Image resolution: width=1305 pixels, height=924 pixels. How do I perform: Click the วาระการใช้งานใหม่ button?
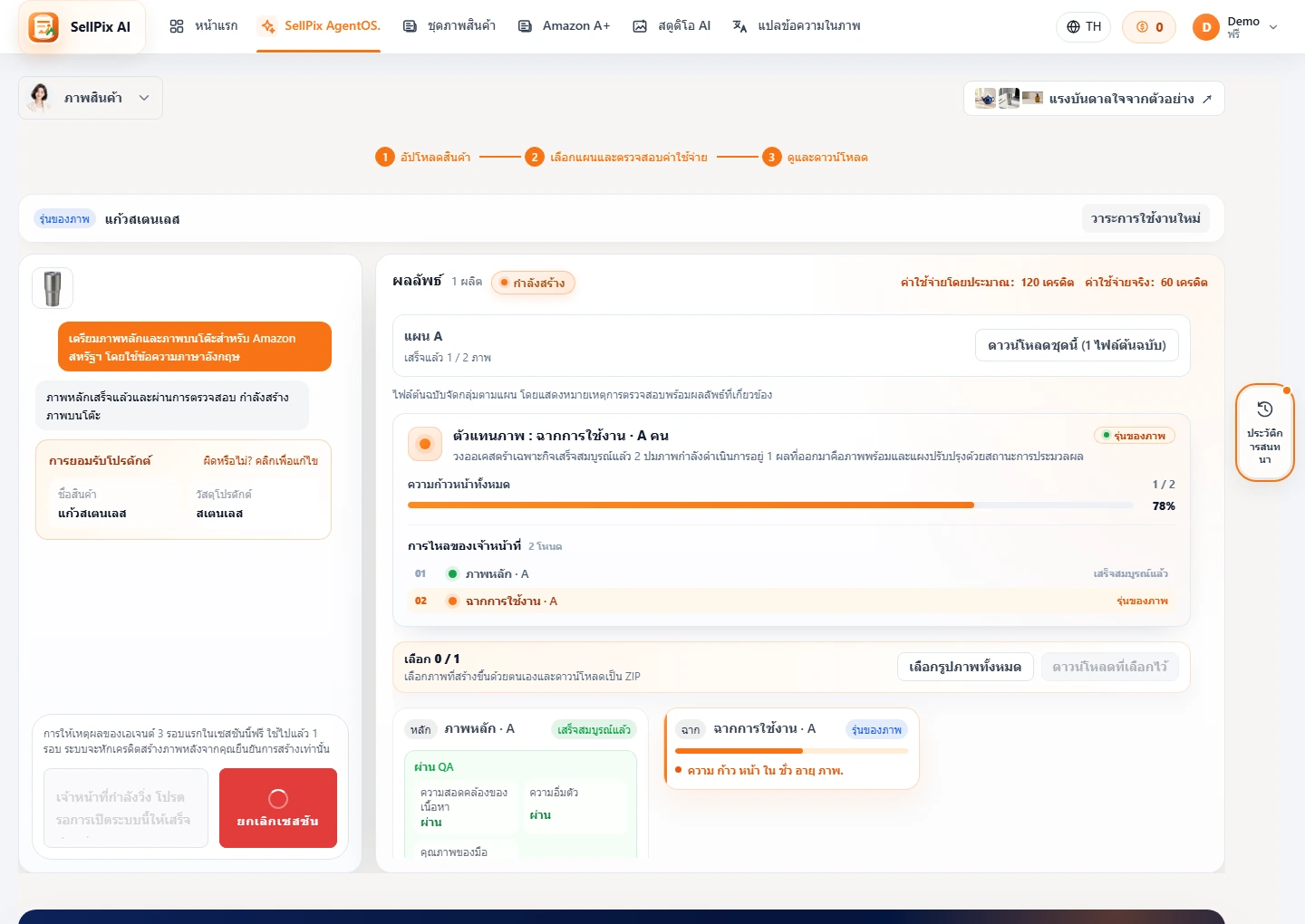pyautogui.click(x=1145, y=218)
